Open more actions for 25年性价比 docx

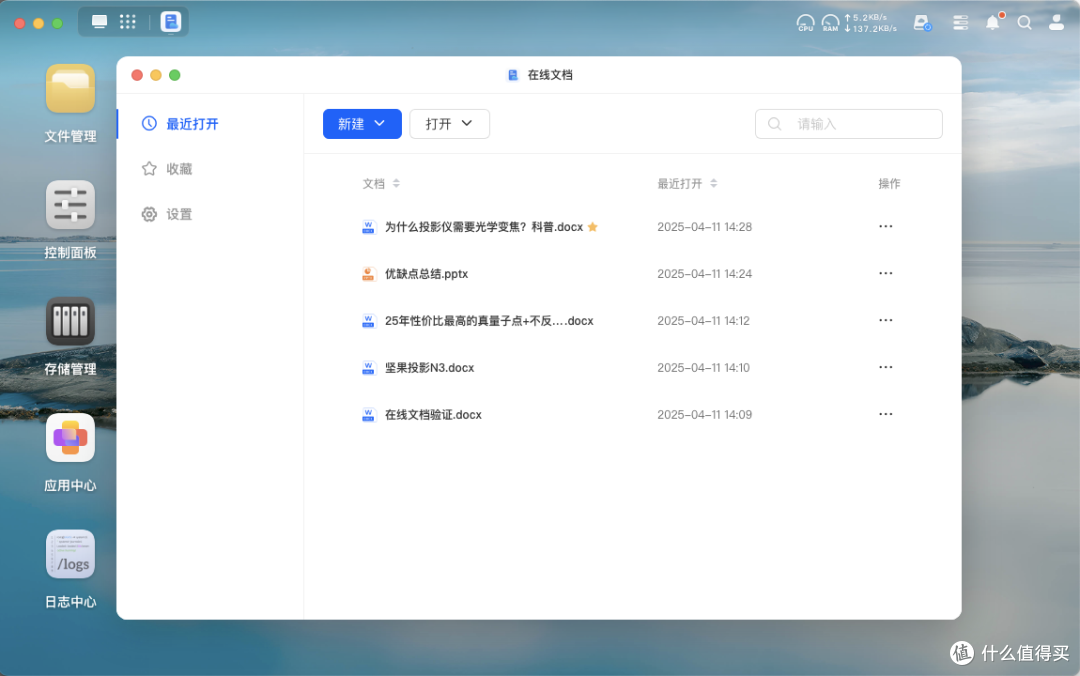[886, 320]
